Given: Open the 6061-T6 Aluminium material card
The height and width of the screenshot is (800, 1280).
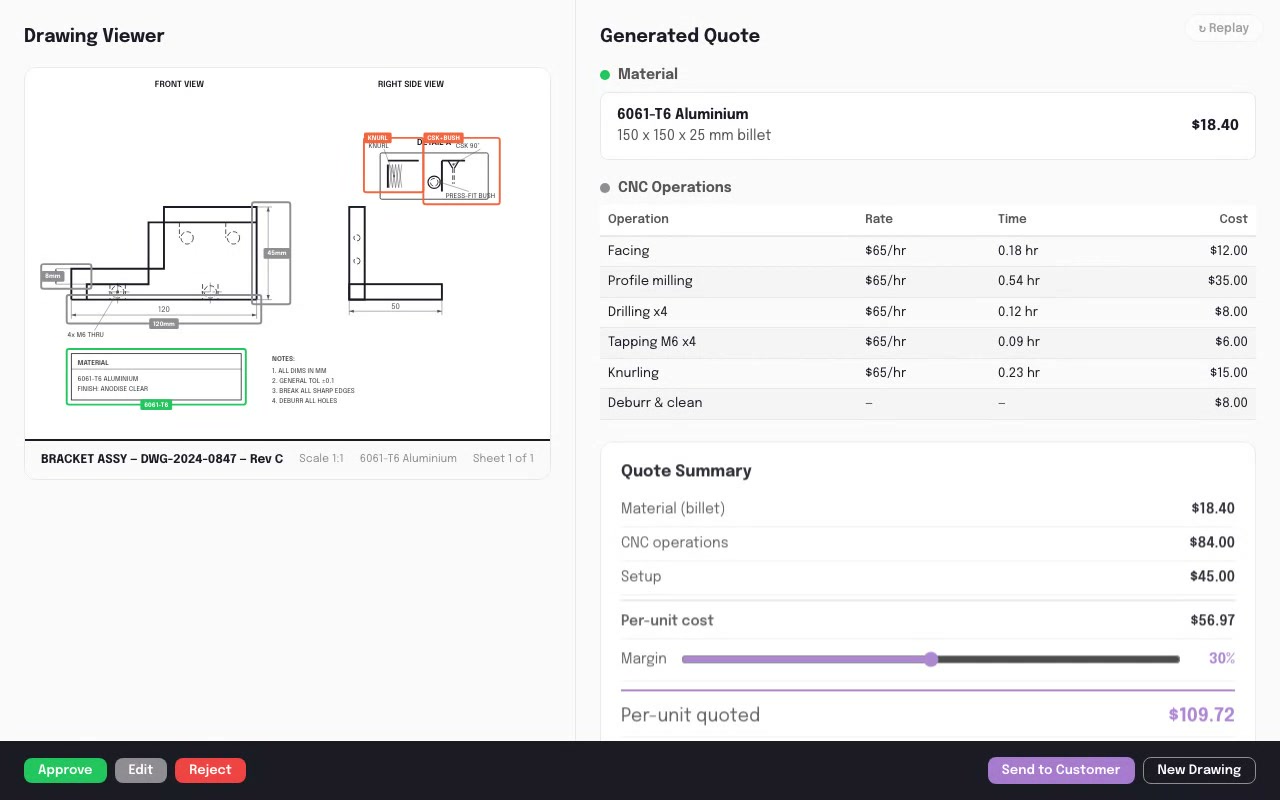Looking at the screenshot, I should point(928,125).
